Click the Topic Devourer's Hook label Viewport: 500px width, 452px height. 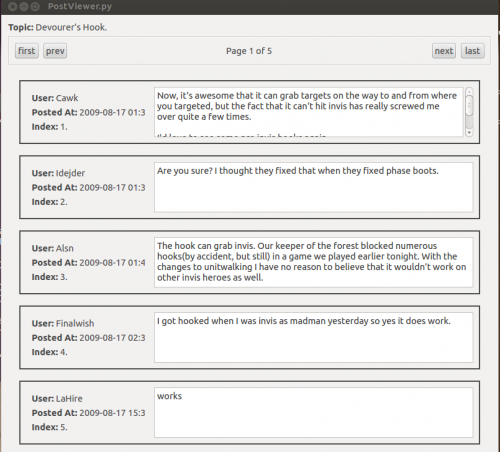[57, 27]
